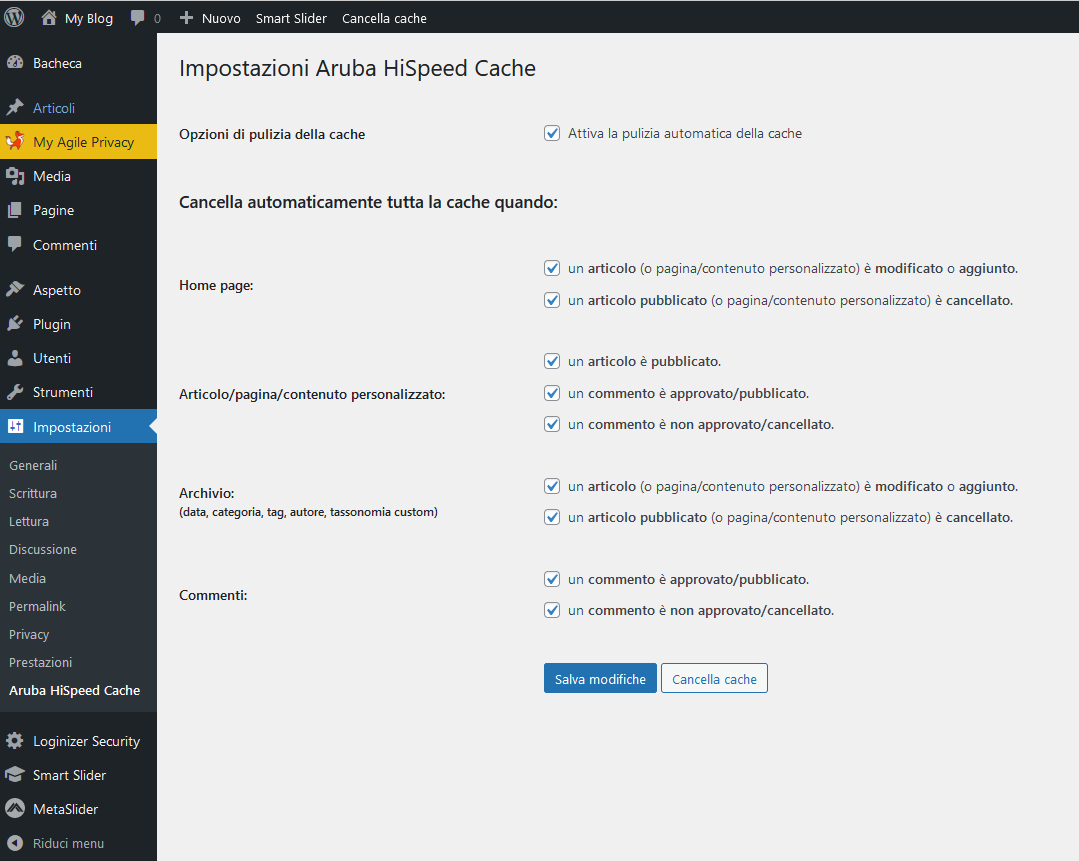Click the Loginizer Security gear icon
This screenshot has height=861, width=1079.
pos(15,741)
